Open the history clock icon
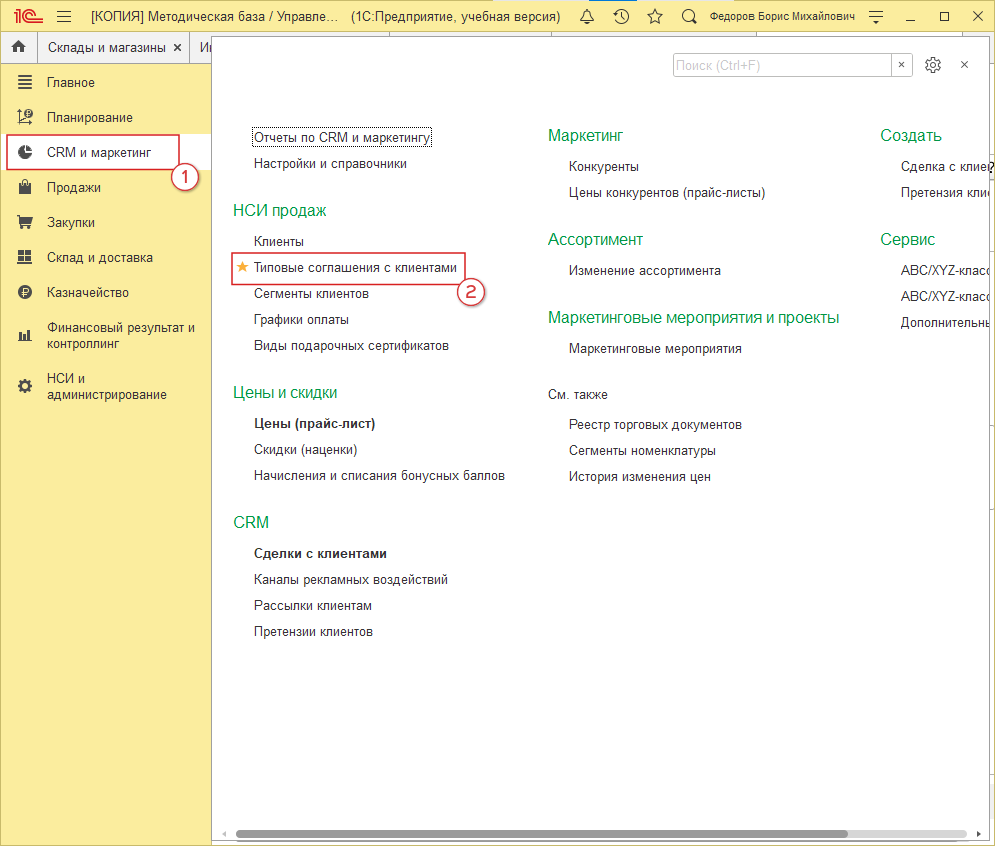The image size is (995, 846). pyautogui.click(x=621, y=17)
